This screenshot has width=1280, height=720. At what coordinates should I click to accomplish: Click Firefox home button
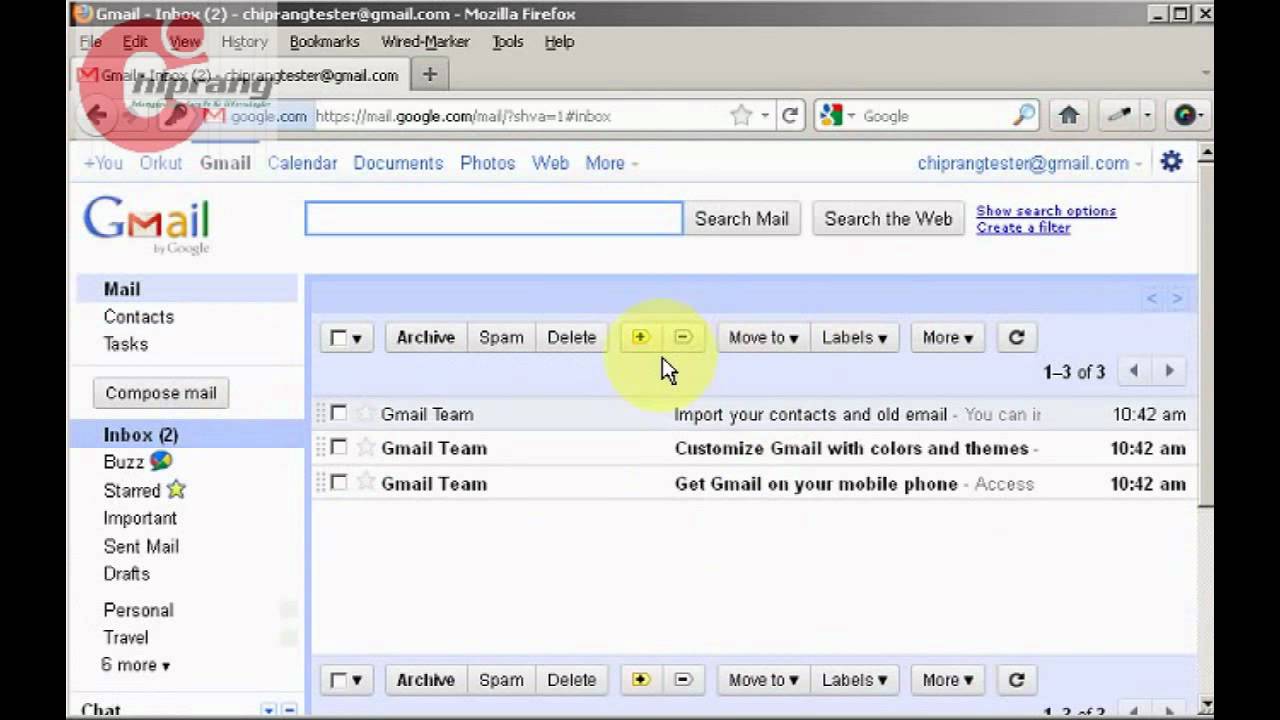tap(1069, 115)
